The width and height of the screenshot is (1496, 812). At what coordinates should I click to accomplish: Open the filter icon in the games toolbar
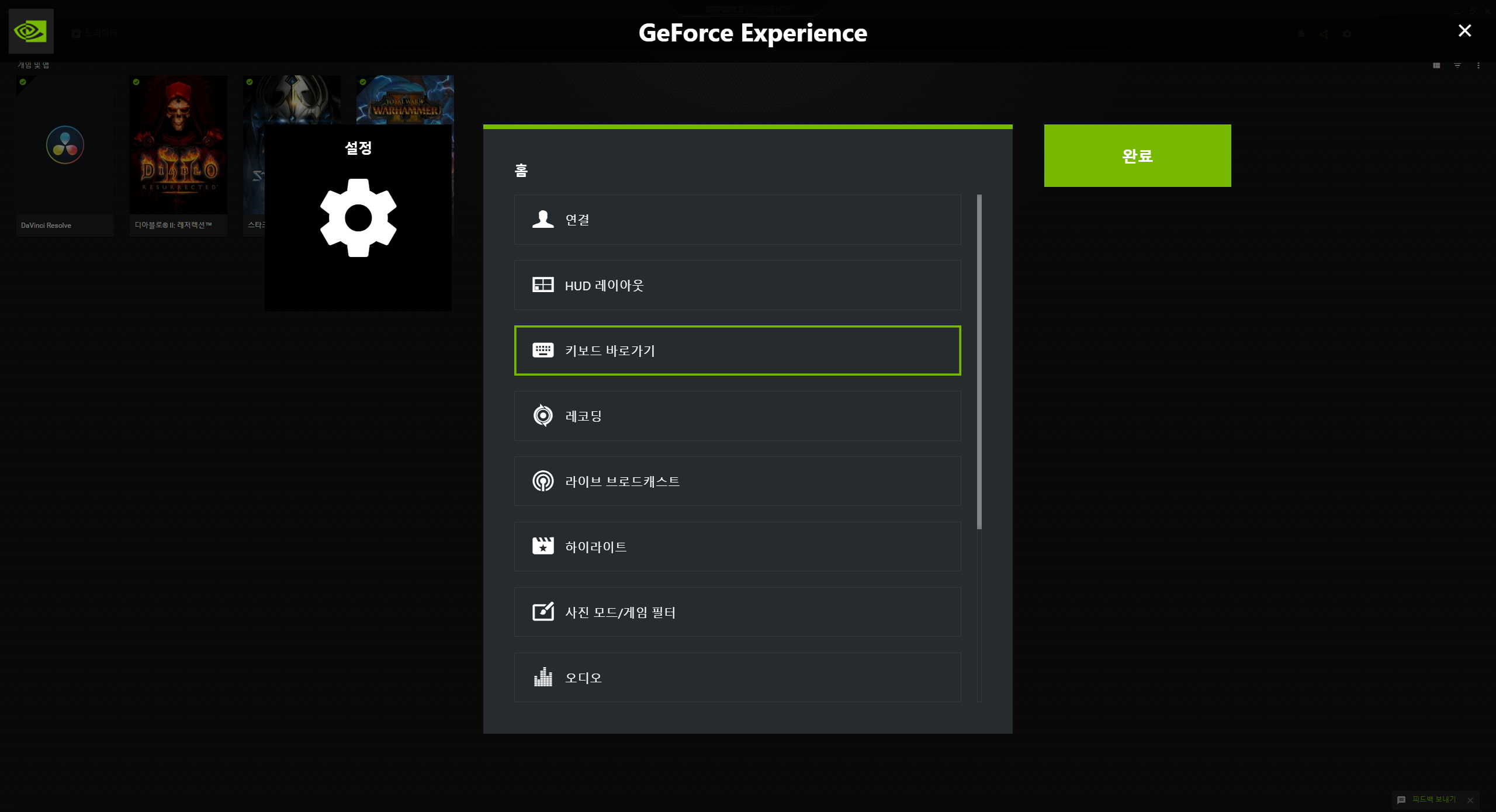[1457, 65]
